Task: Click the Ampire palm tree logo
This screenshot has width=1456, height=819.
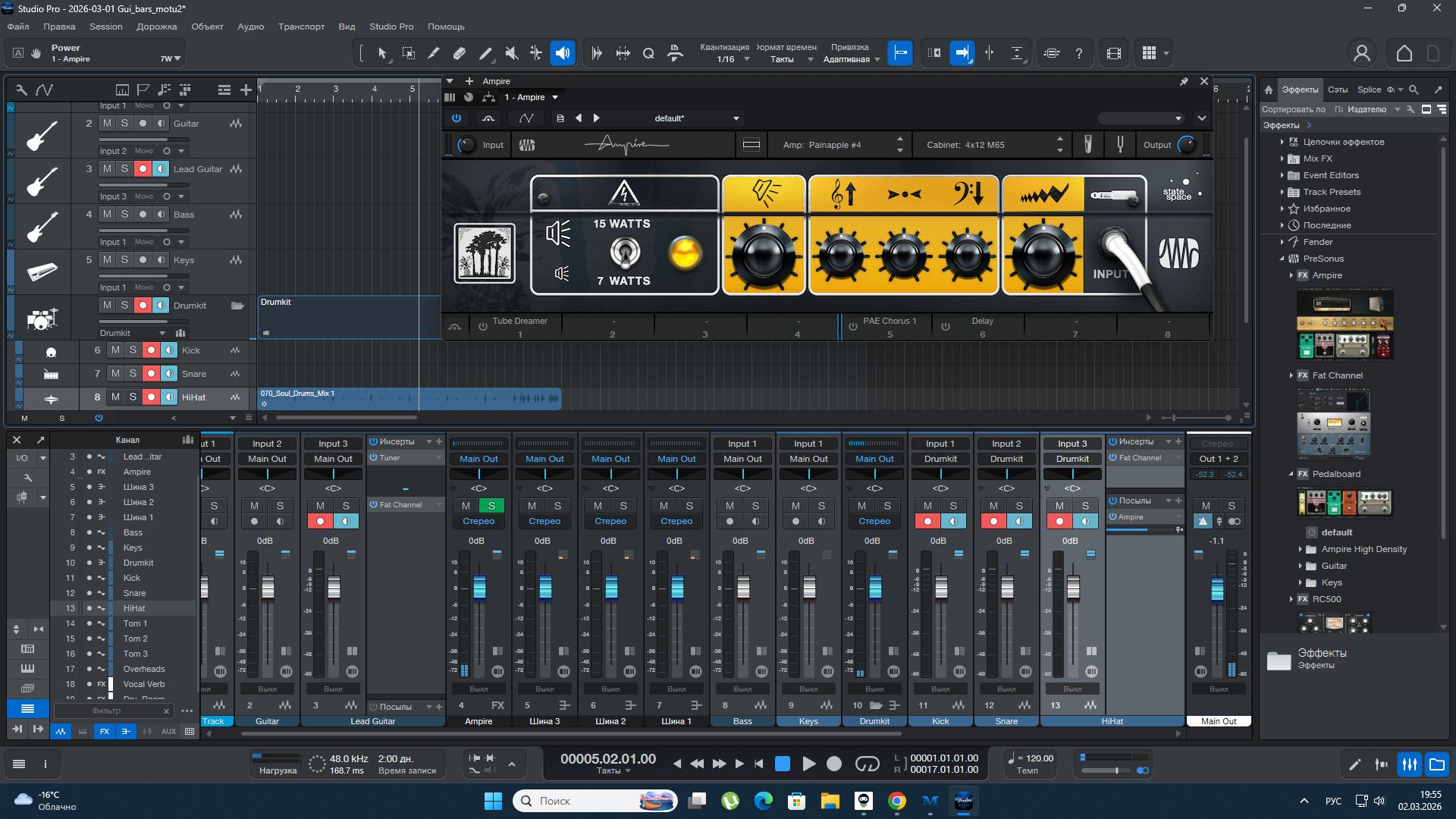Action: [485, 253]
